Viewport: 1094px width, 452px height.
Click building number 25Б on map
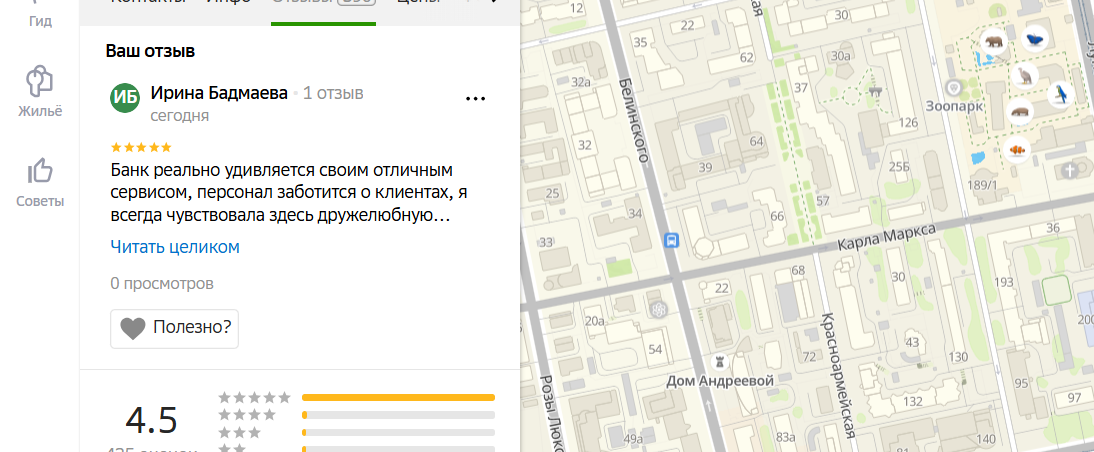(899, 165)
